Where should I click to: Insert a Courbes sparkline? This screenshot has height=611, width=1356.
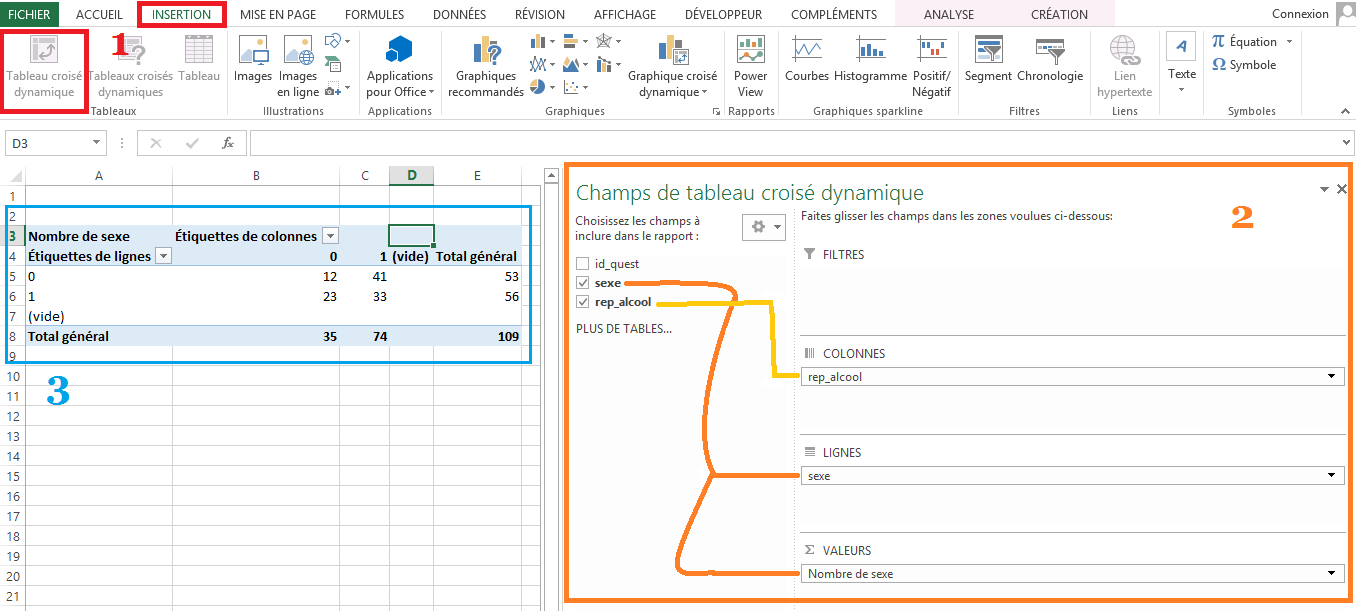point(807,62)
